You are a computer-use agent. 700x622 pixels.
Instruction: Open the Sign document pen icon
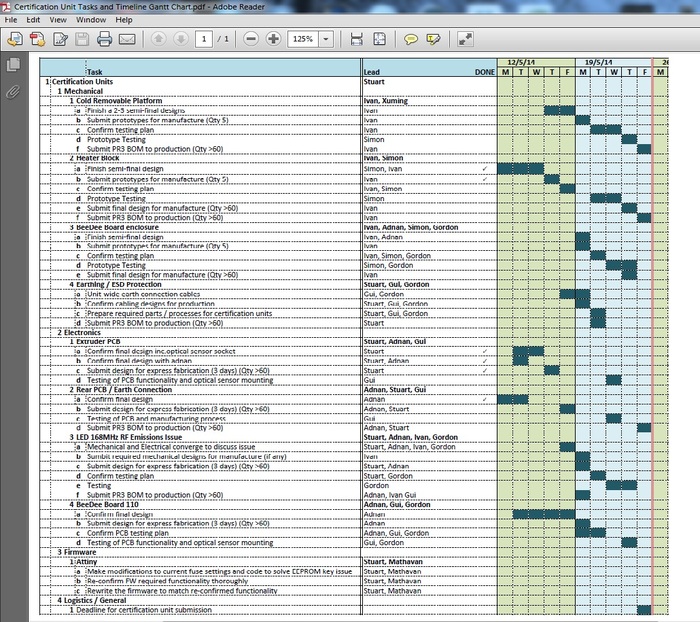tap(60, 39)
